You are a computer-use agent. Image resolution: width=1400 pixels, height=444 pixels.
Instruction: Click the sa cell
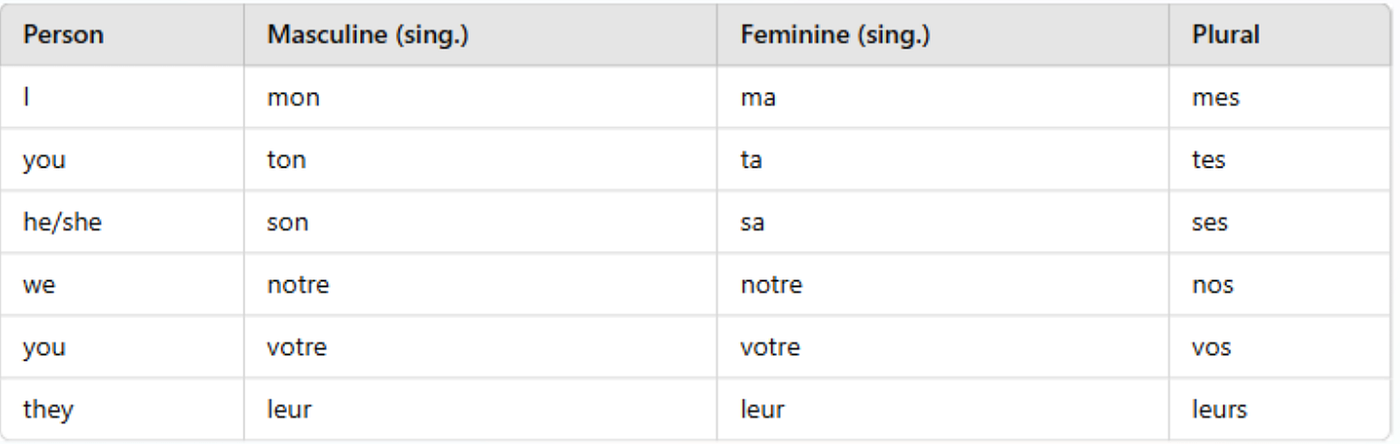(x=943, y=221)
